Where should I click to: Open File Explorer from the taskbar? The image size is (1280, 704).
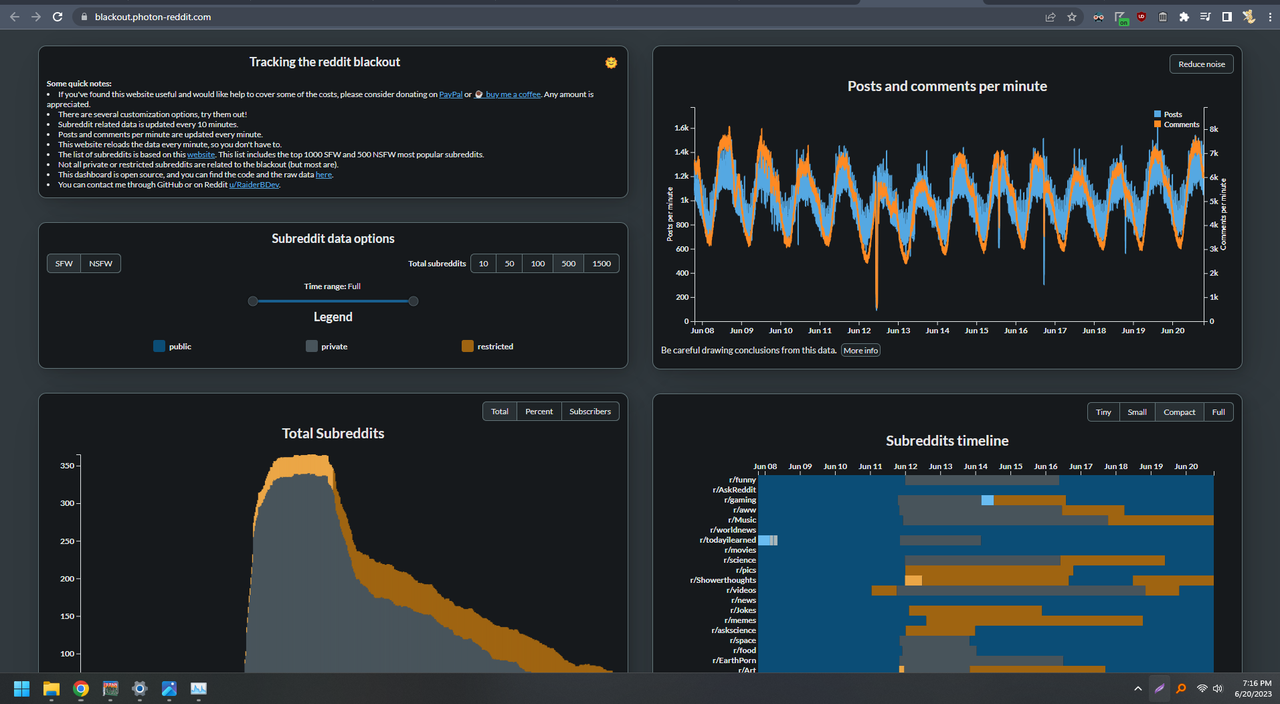[x=51, y=688]
